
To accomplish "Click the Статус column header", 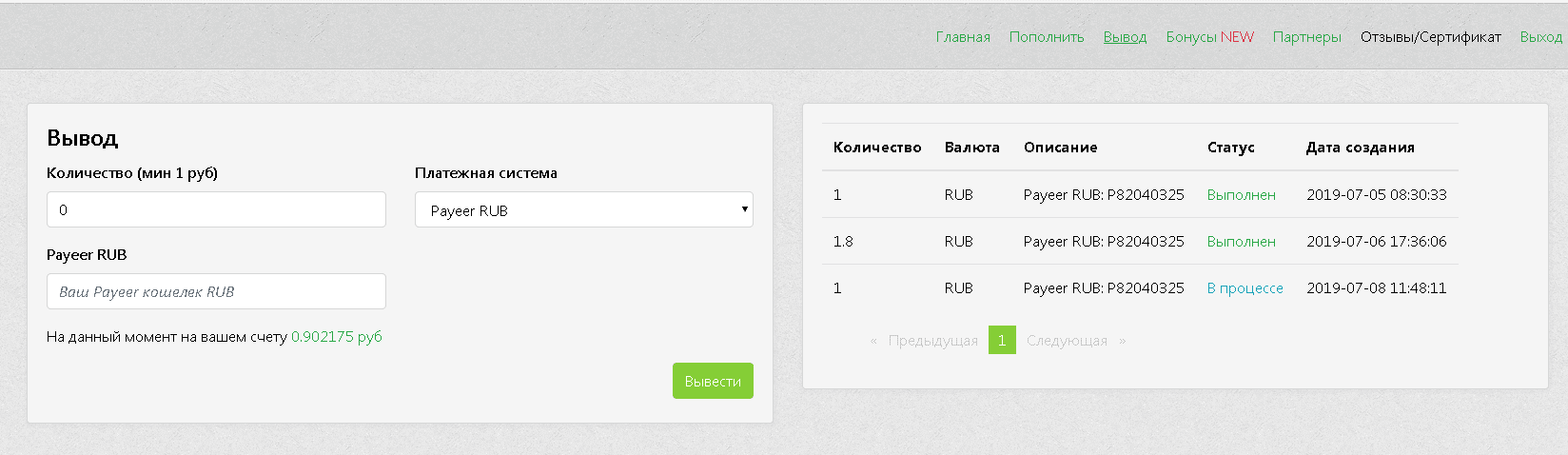I will tap(1231, 148).
